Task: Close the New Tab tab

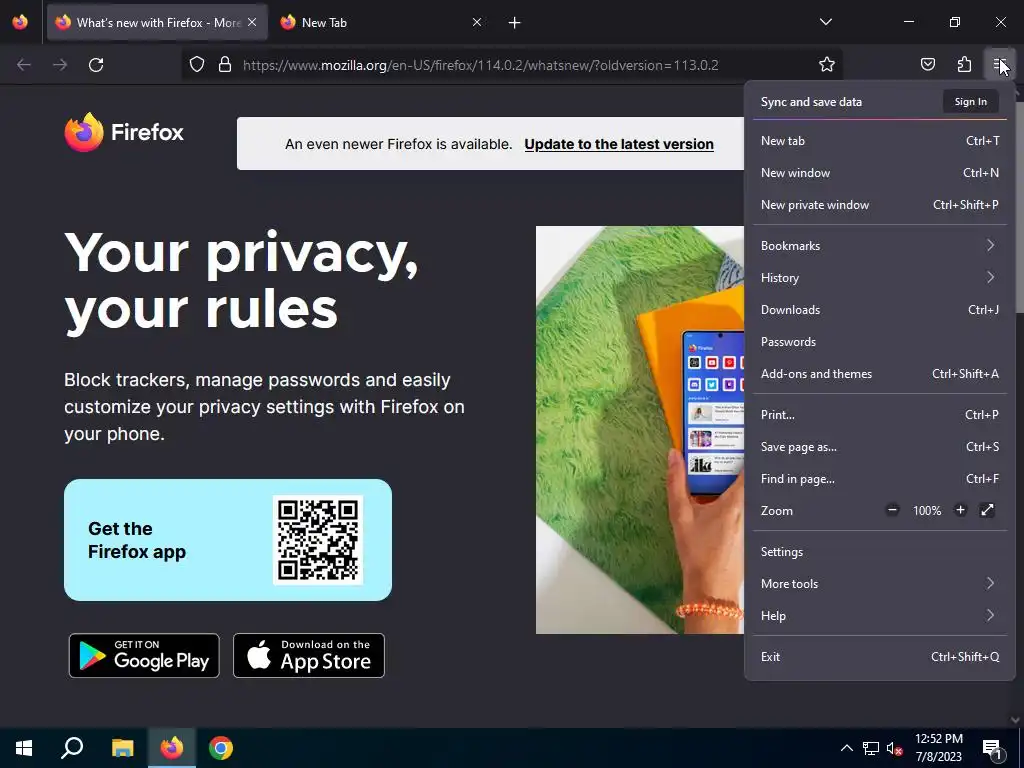Action: pos(477,22)
